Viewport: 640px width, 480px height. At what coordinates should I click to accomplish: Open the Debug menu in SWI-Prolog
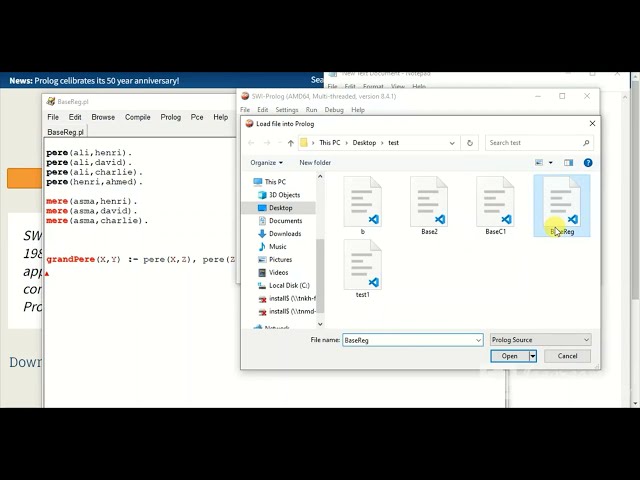(x=334, y=110)
